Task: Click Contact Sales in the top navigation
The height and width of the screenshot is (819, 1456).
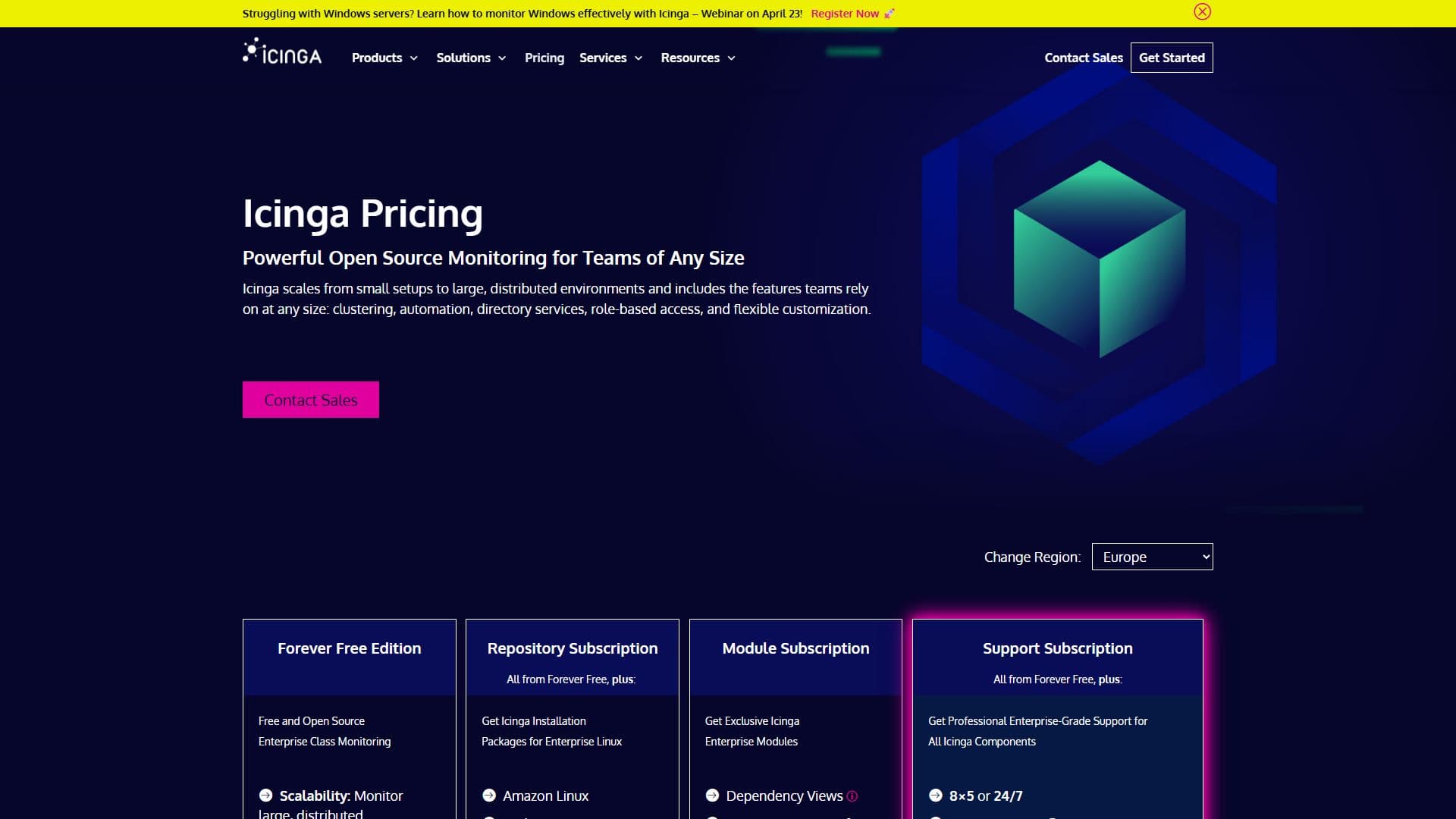Action: (x=1084, y=58)
